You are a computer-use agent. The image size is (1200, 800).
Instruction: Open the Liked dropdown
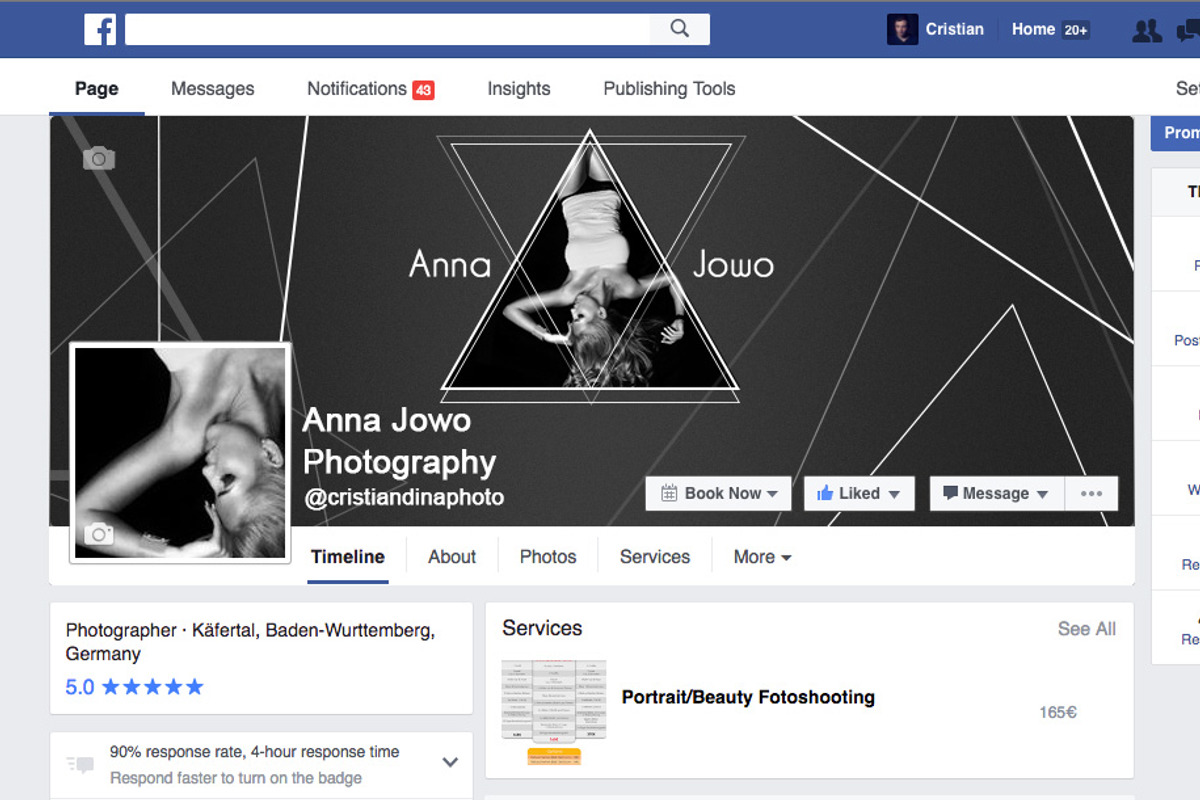pyautogui.click(x=859, y=493)
